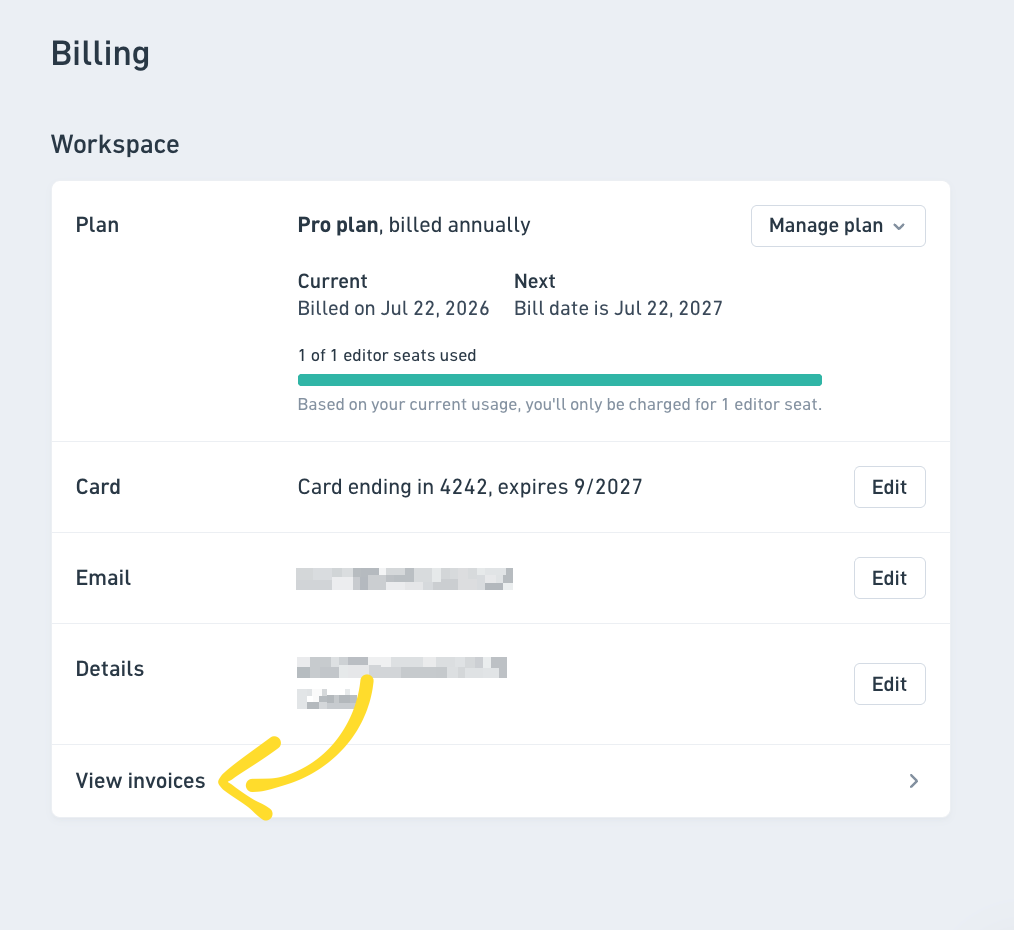Click the Details row label

point(110,669)
